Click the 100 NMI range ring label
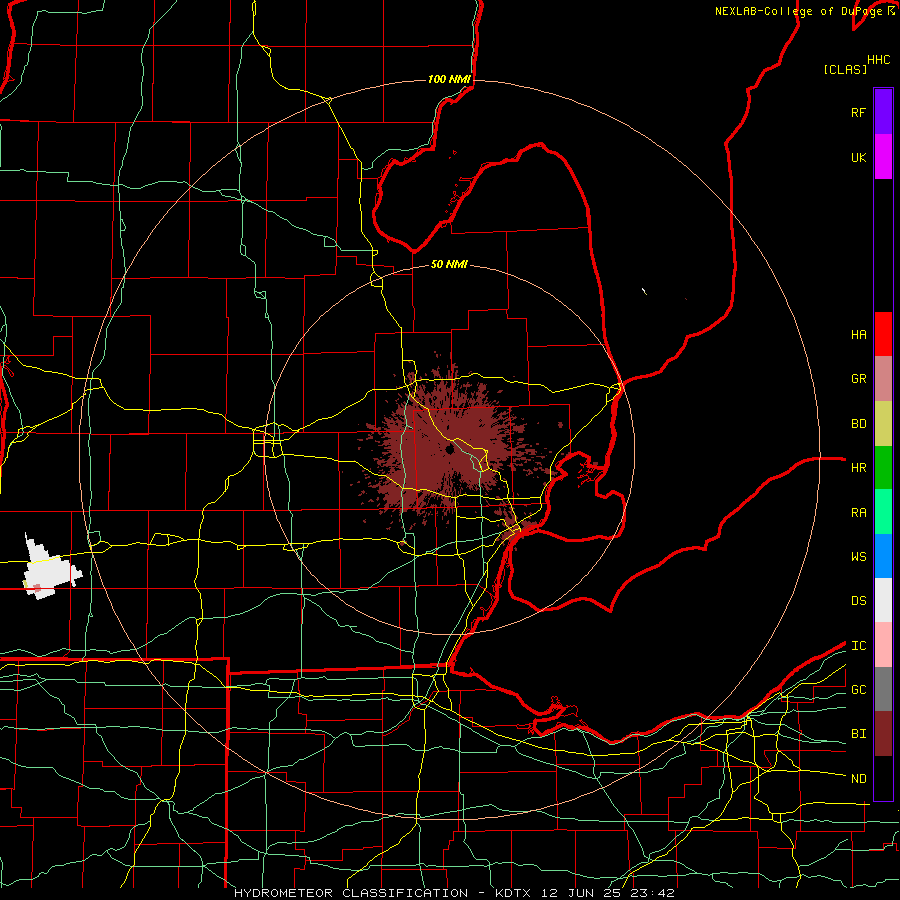Image resolution: width=900 pixels, height=900 pixels. coord(449,79)
